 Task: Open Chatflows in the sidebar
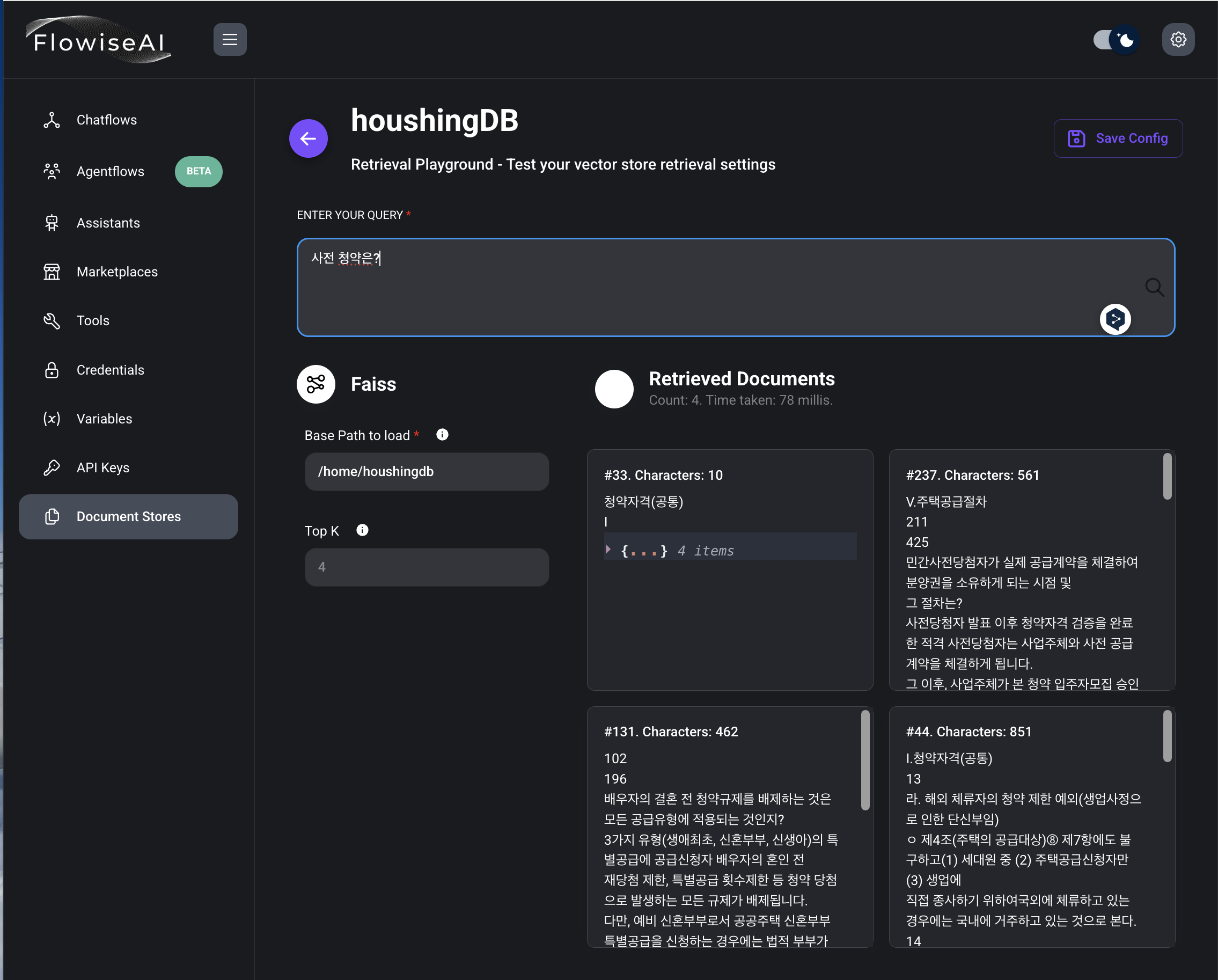coord(106,120)
